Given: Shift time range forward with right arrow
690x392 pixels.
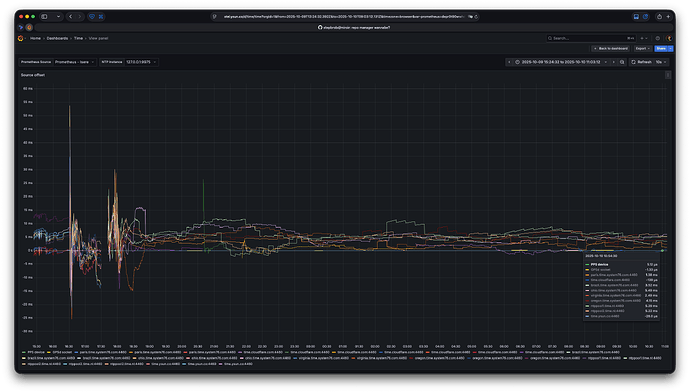Looking at the screenshot, I should tap(614, 62).
